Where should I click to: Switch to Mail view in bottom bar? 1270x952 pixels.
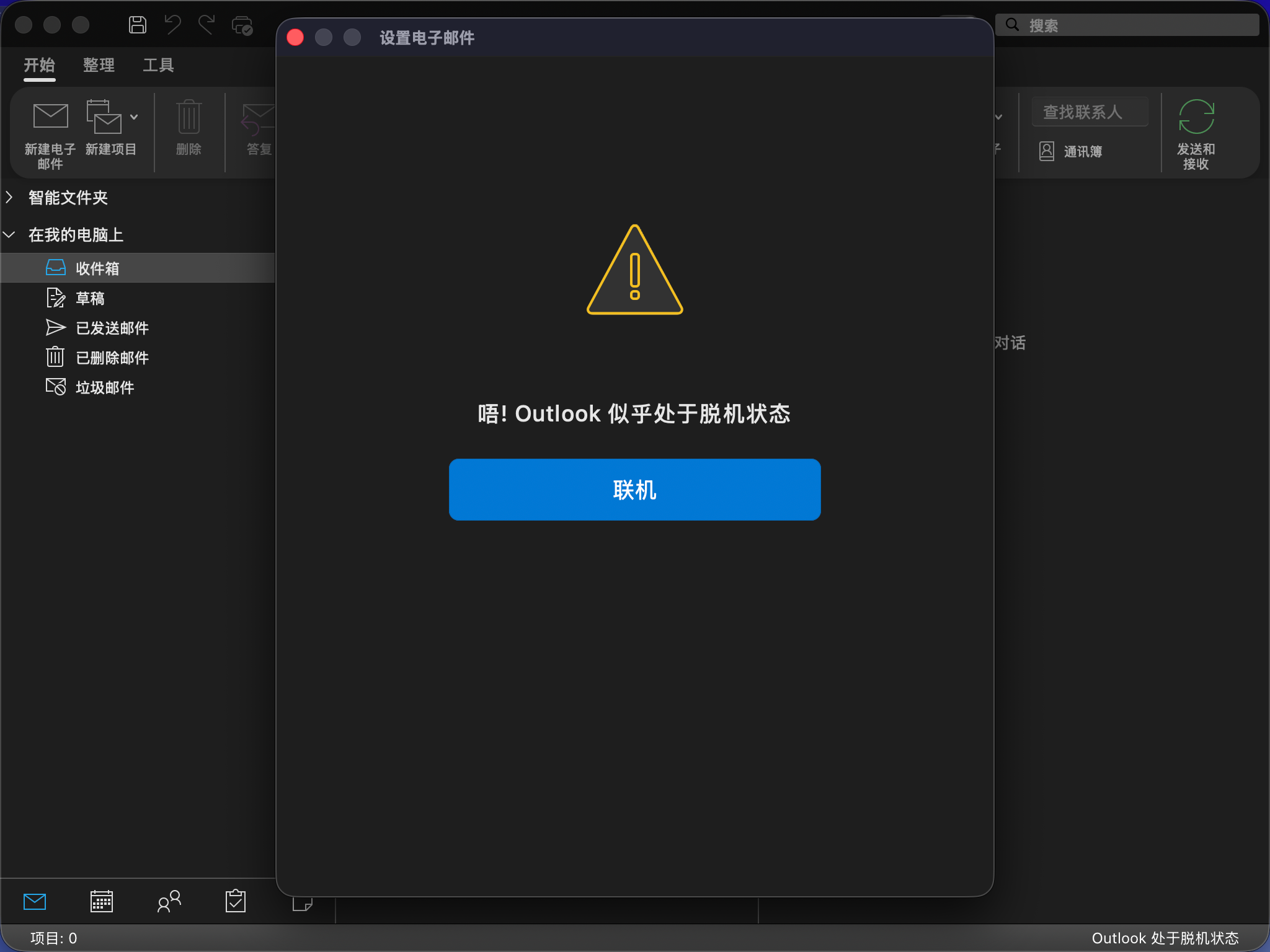(x=35, y=902)
